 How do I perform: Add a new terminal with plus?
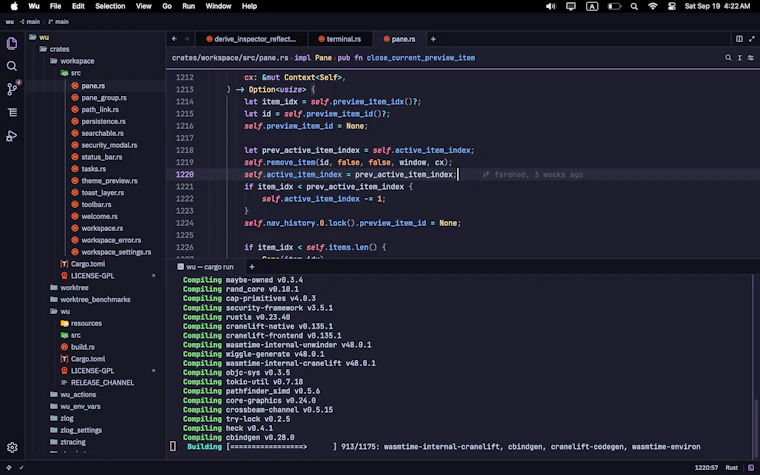click(x=252, y=267)
